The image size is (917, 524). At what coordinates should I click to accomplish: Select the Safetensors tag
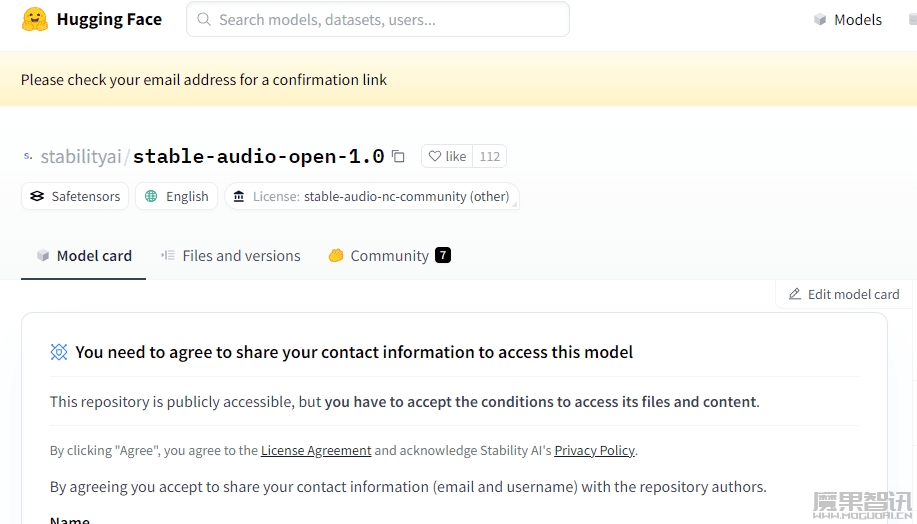75,196
